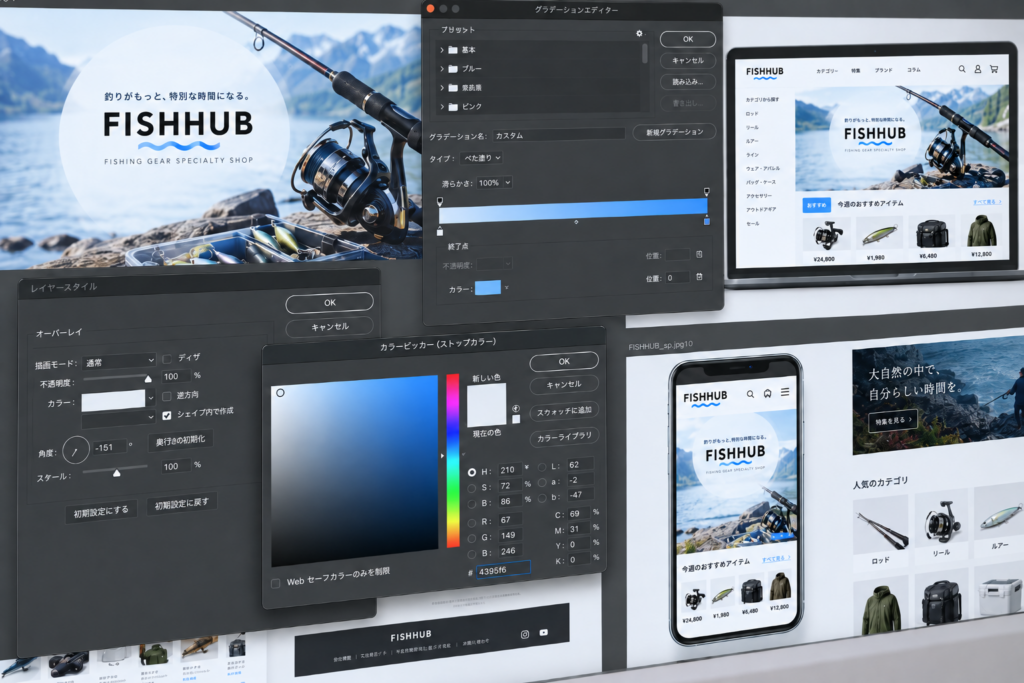Enable the 逆方向 checkbox

pos(167,396)
